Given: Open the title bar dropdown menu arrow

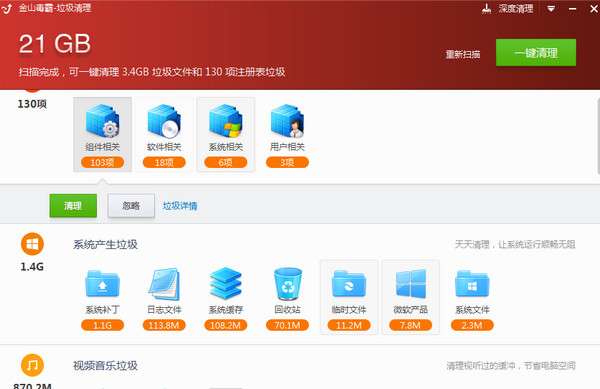Looking at the screenshot, I should 551,8.
